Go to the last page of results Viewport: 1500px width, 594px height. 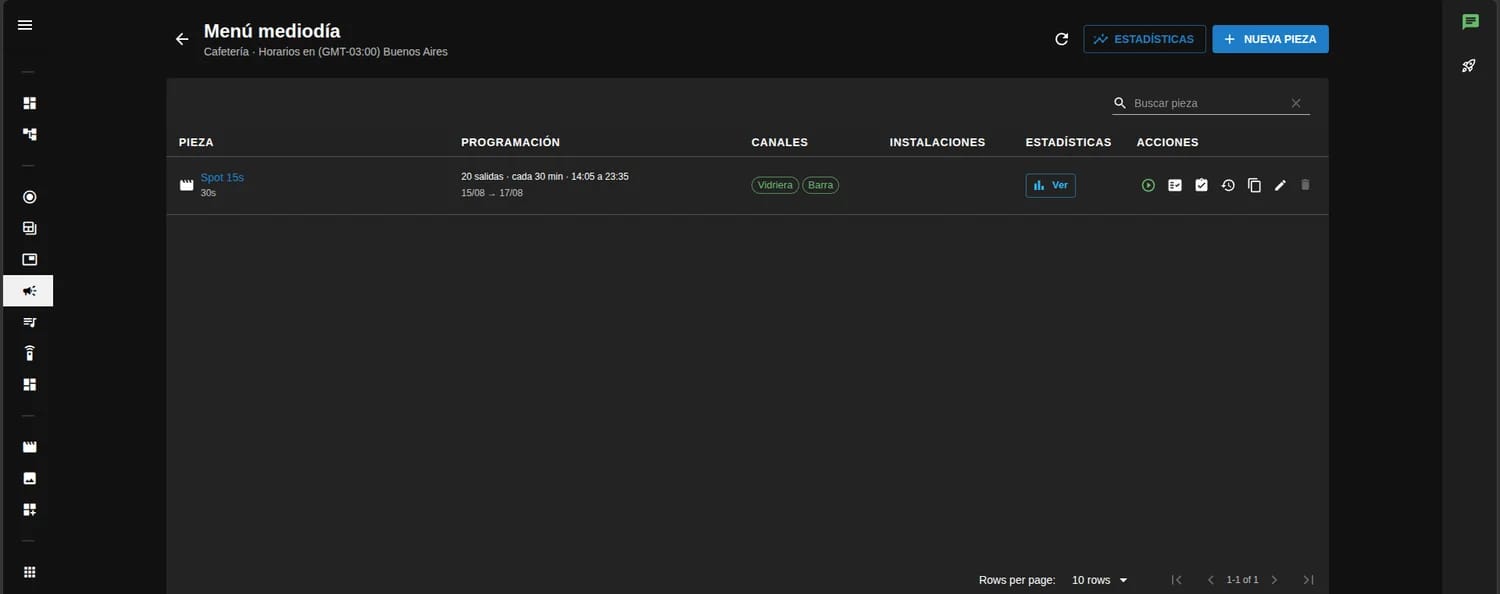pos(1308,580)
